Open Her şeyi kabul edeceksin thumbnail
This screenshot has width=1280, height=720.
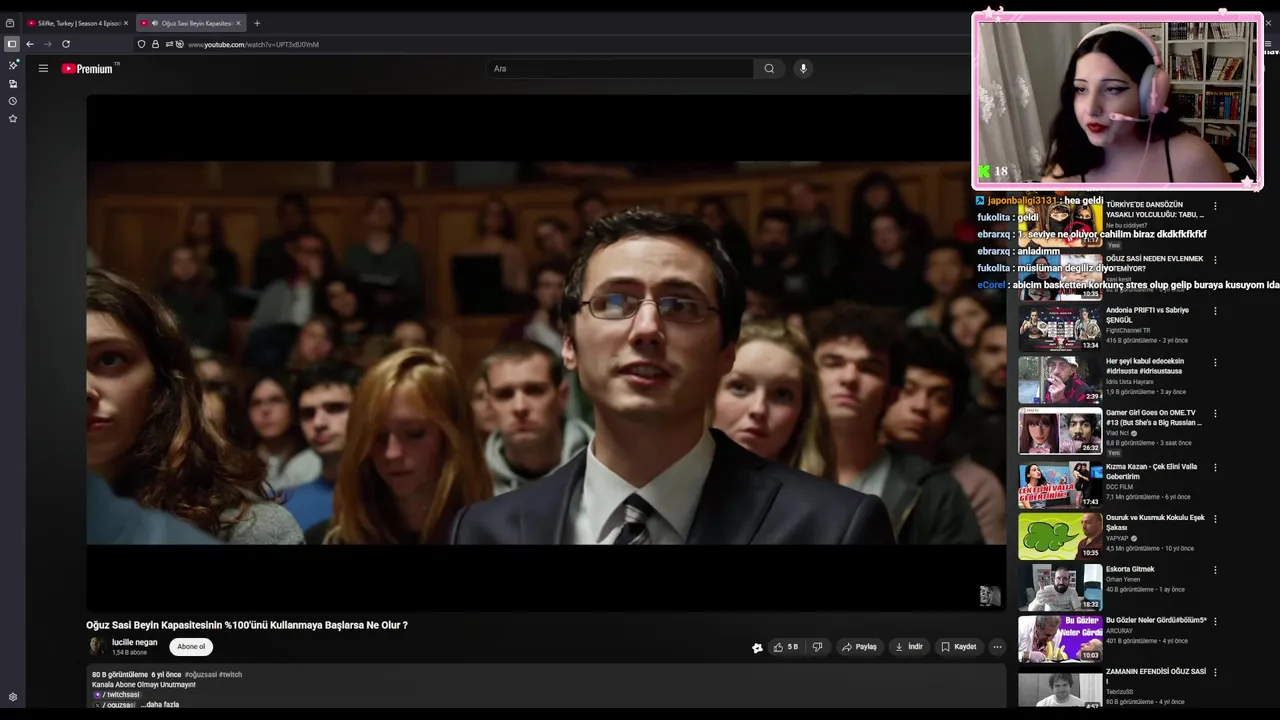tap(1060, 379)
